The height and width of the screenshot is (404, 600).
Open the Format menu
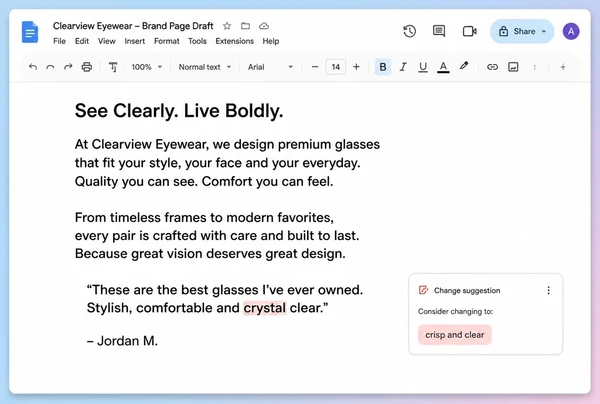coord(166,41)
